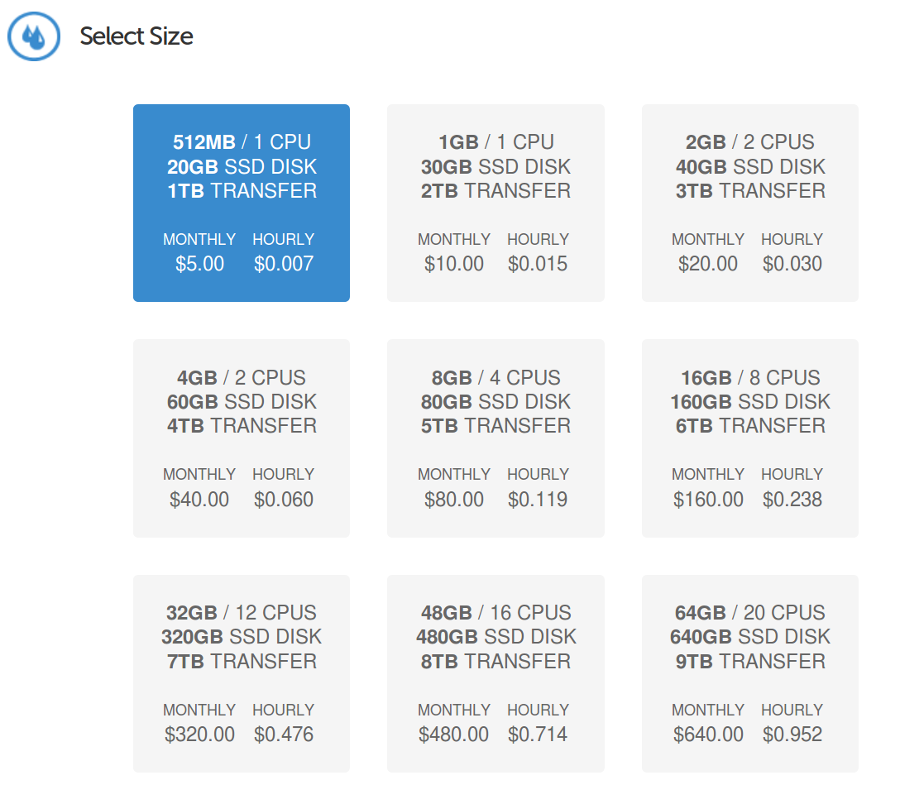Click the $0.119 hourly price

[x=537, y=499]
